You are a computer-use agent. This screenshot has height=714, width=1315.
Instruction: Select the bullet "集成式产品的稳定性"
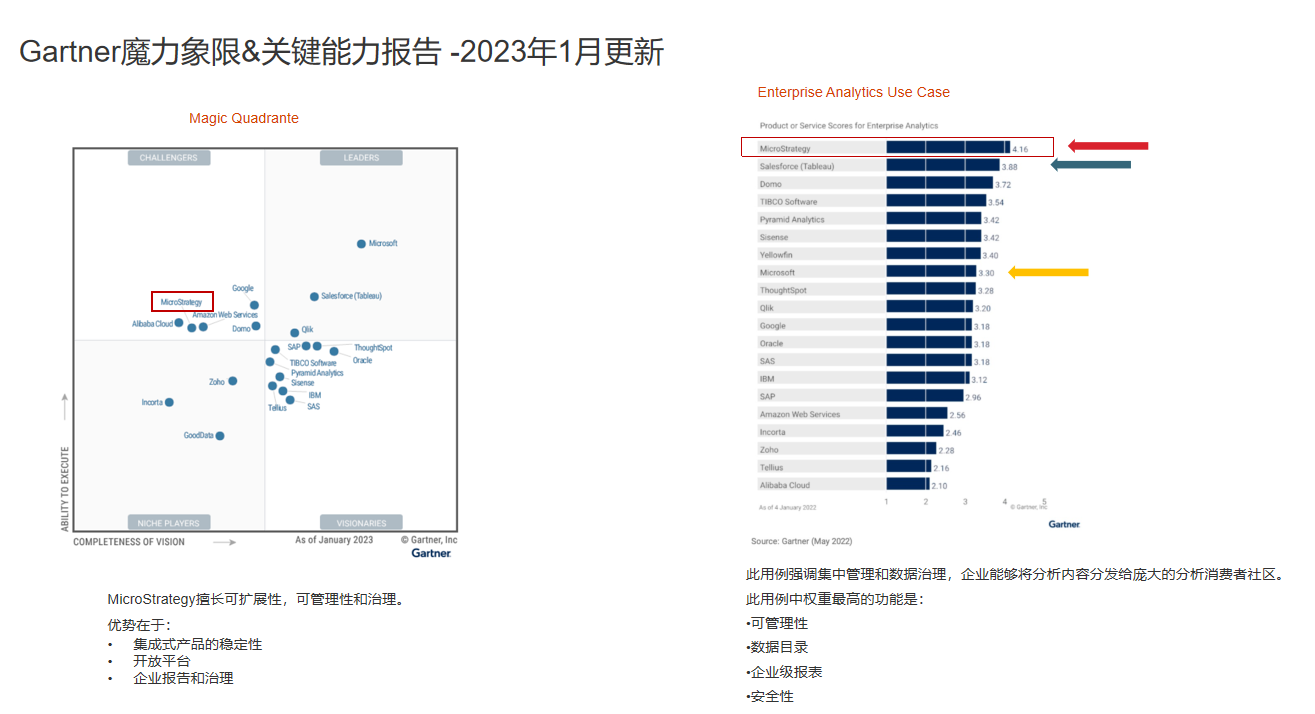197,644
